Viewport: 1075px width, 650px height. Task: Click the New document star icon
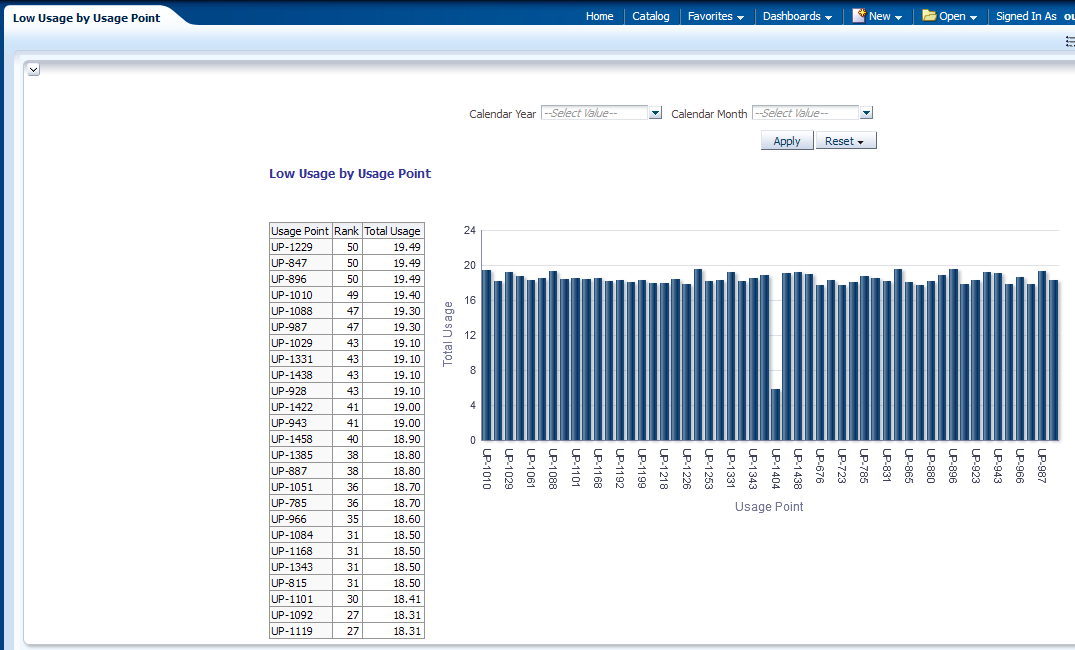(x=859, y=15)
